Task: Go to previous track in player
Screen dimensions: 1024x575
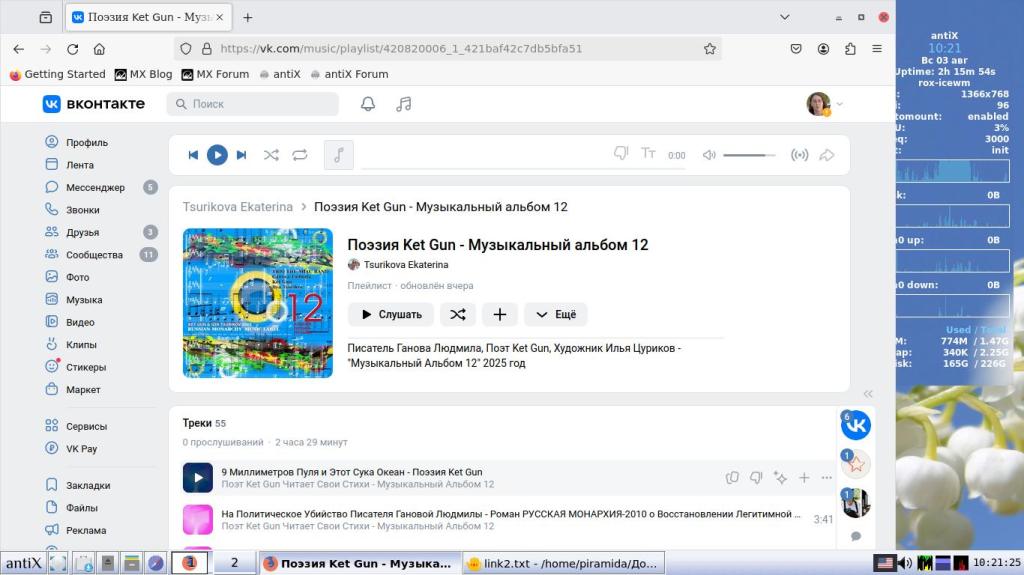Action: point(193,155)
